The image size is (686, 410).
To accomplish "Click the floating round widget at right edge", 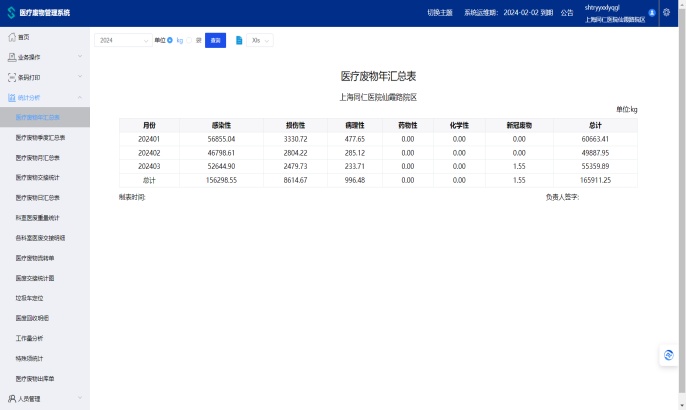I will [669, 354].
